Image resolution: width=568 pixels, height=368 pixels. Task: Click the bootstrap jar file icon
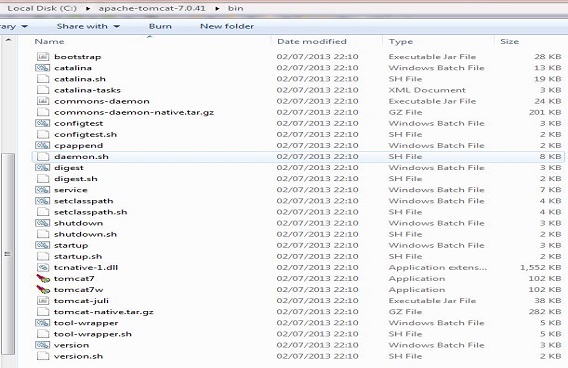(x=43, y=57)
